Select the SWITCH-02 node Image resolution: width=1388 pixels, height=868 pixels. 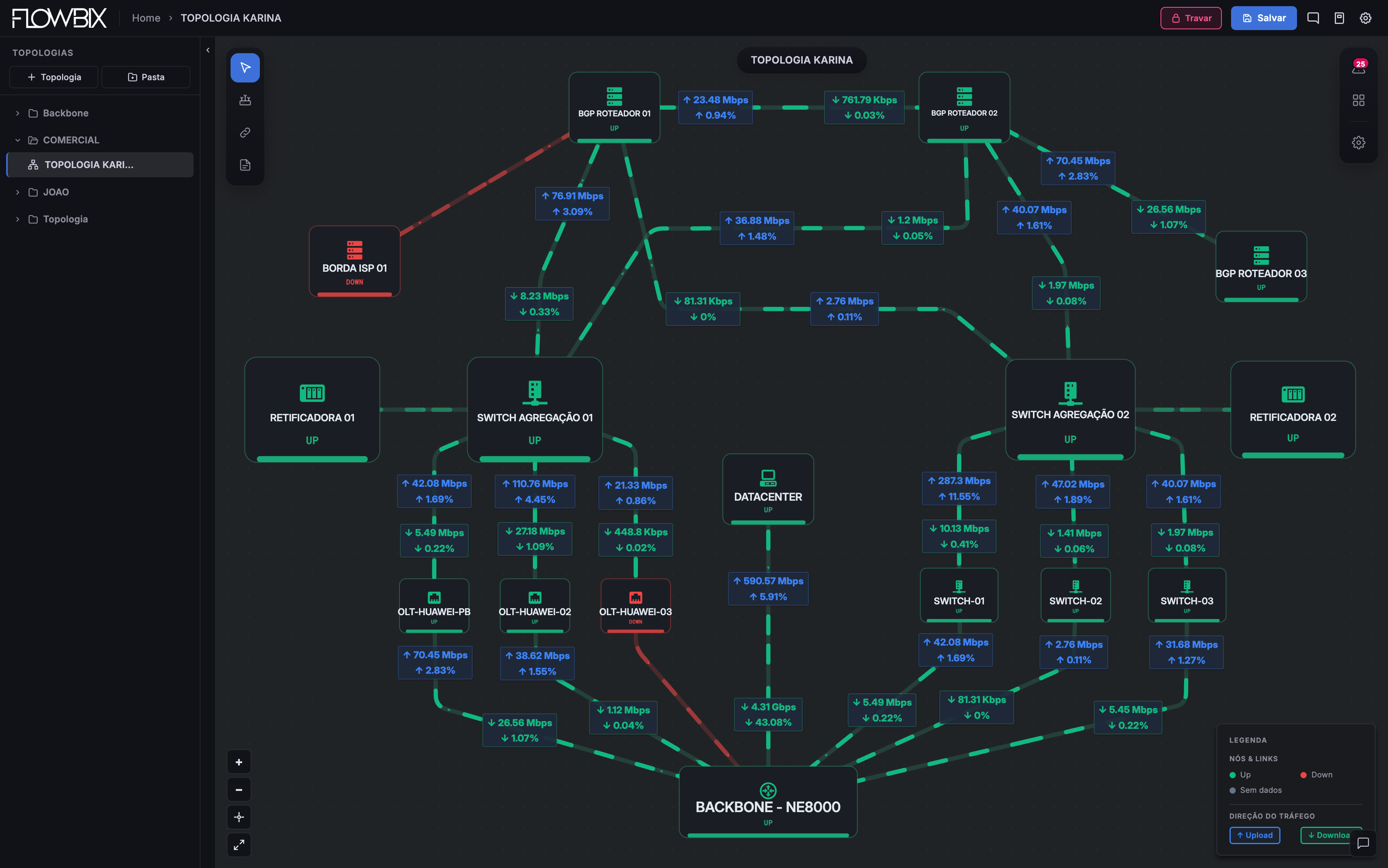tap(1076, 595)
